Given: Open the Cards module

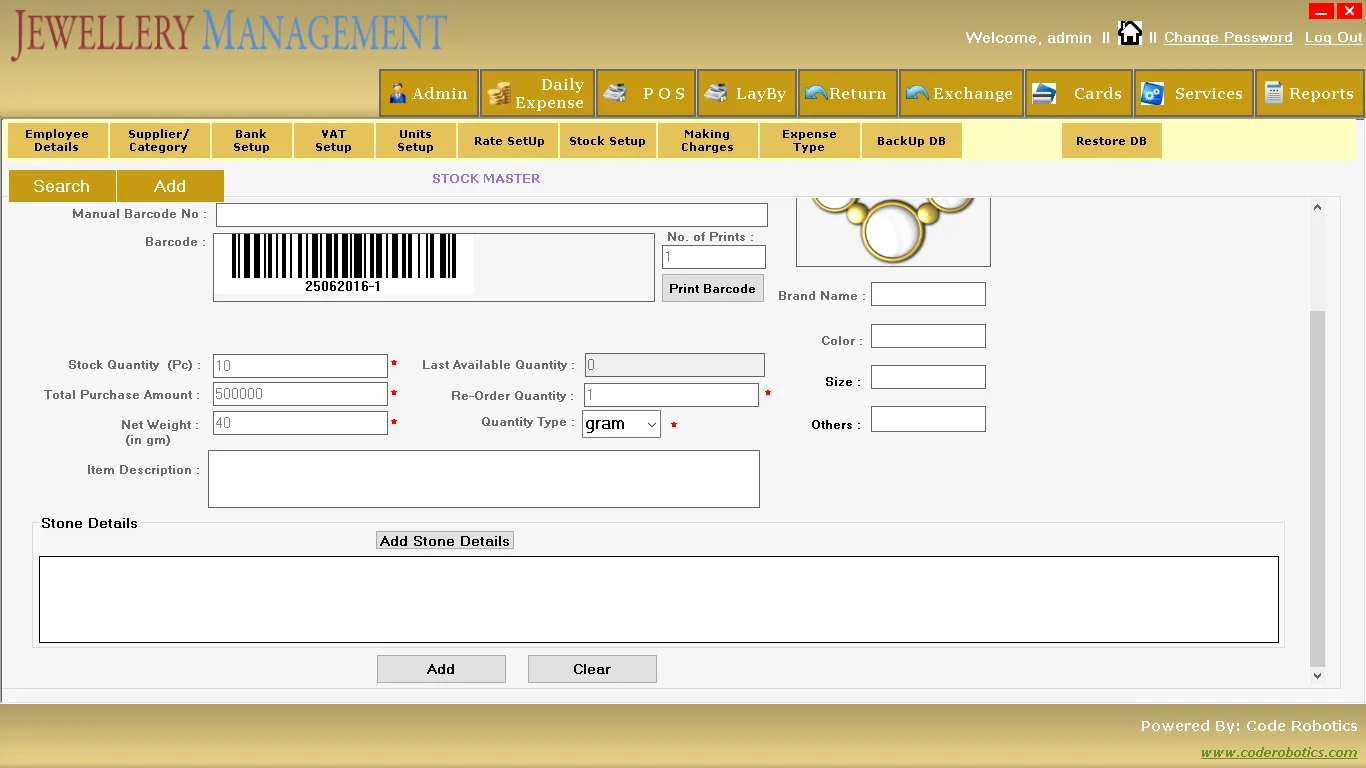Looking at the screenshot, I should point(1079,93).
